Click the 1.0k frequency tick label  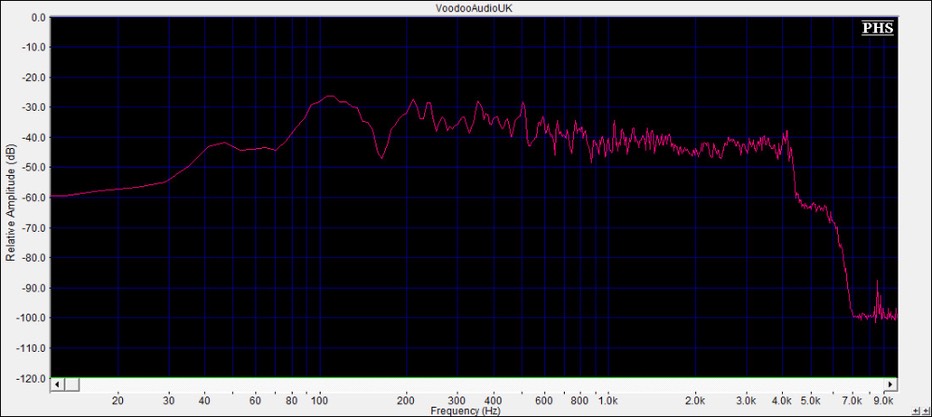click(x=607, y=401)
